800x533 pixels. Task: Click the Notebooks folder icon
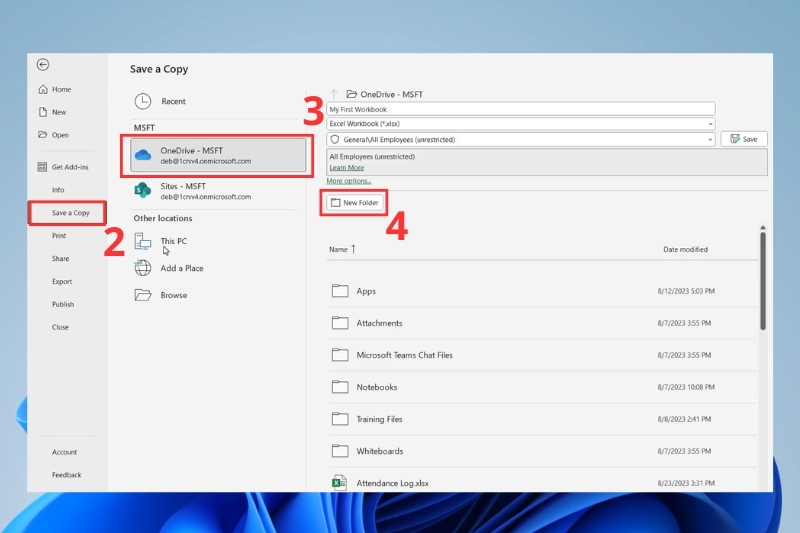340,387
